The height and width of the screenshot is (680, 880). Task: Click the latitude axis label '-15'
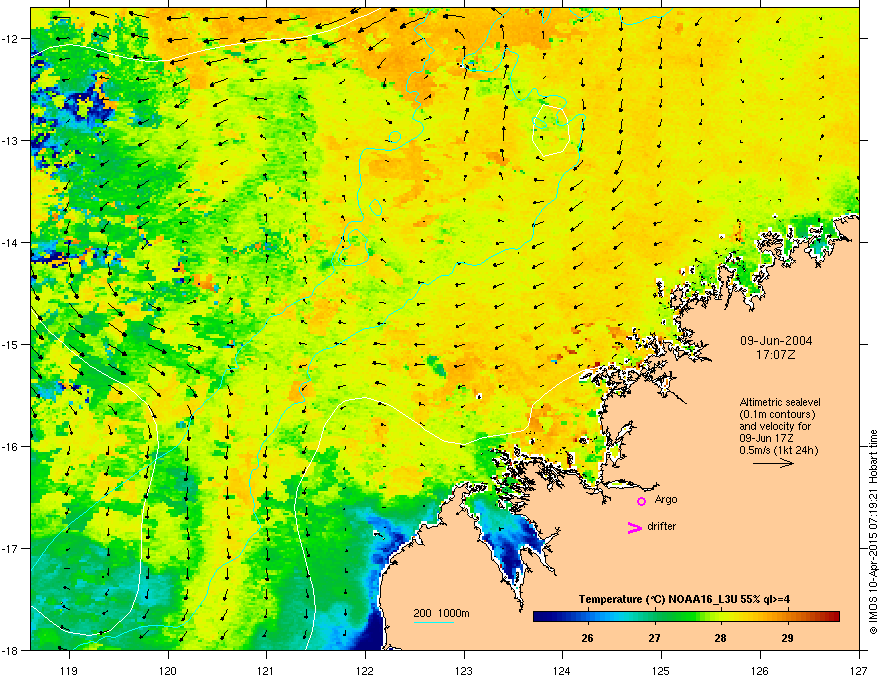click(x=11, y=344)
